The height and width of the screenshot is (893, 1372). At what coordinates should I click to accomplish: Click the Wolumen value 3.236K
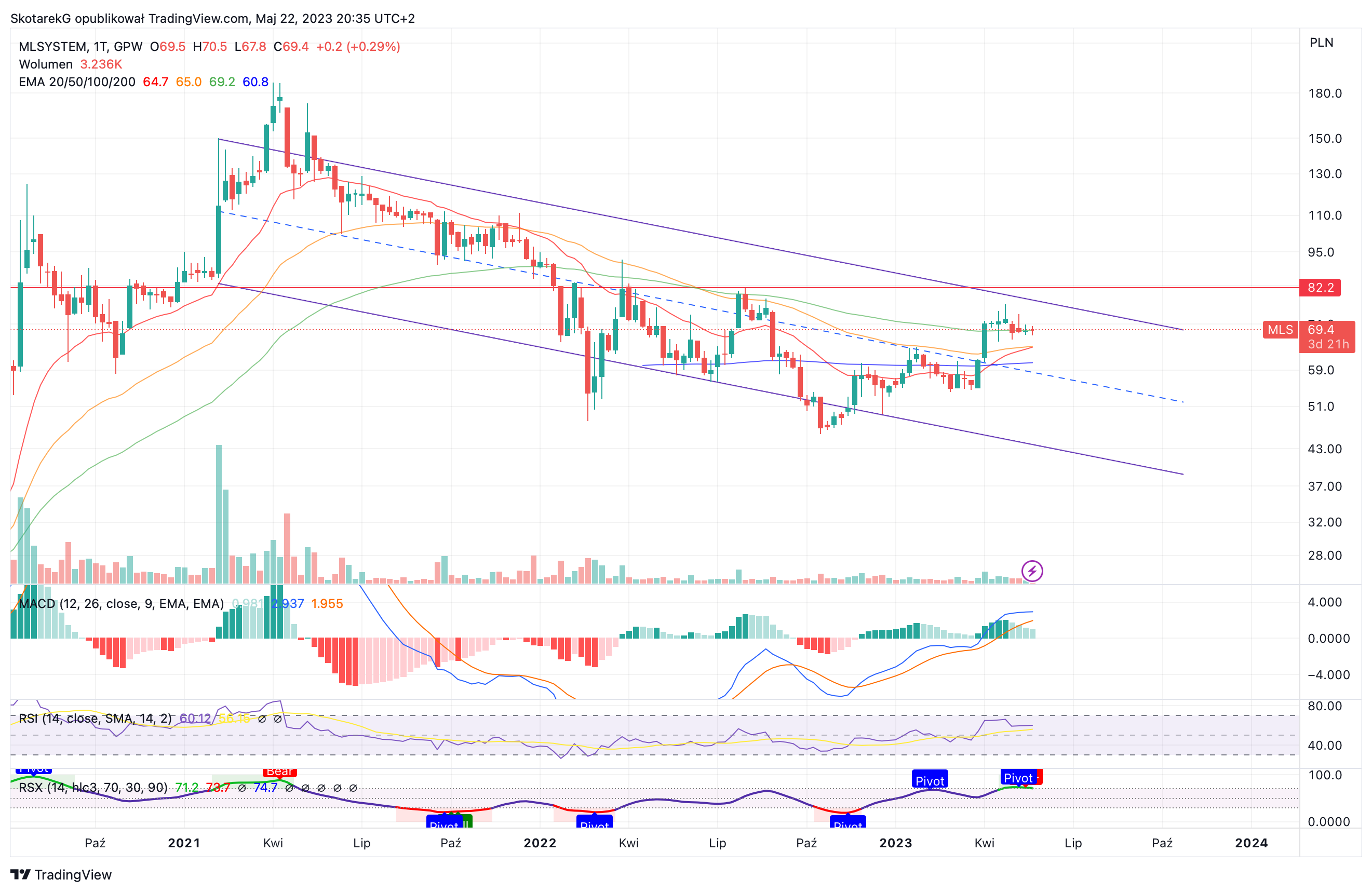coord(101,64)
